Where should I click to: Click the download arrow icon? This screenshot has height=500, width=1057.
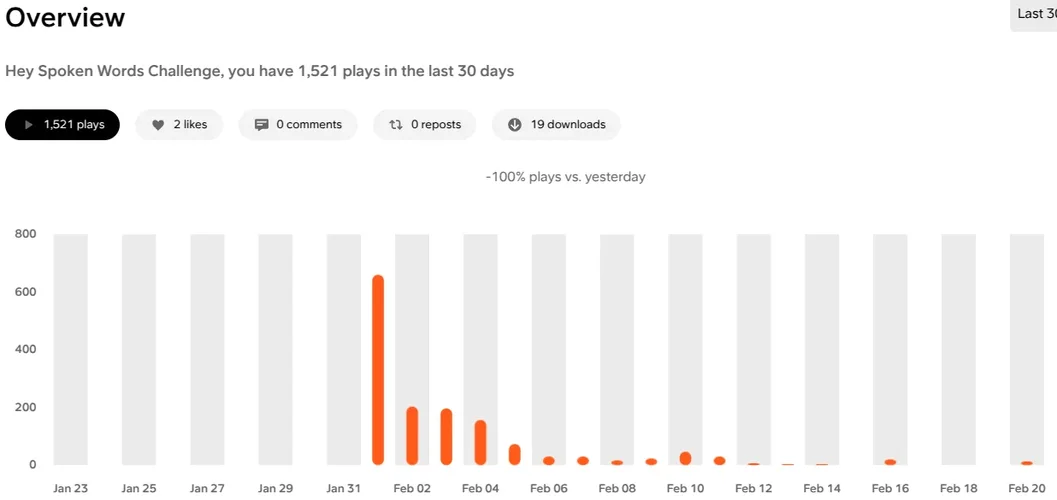[x=515, y=125]
